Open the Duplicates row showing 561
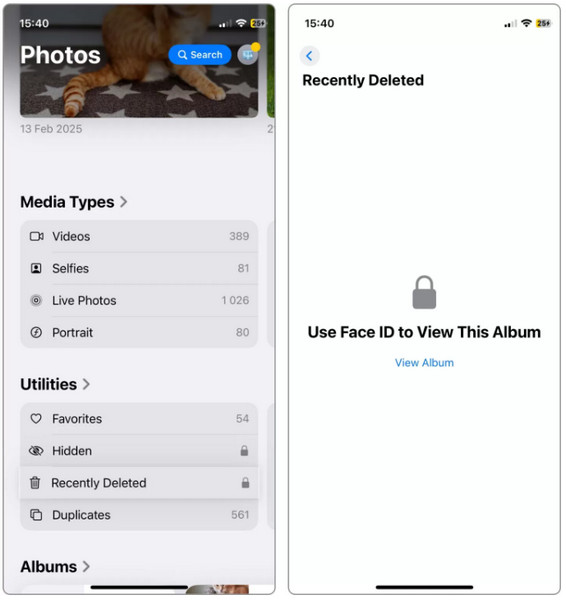 pos(139,515)
